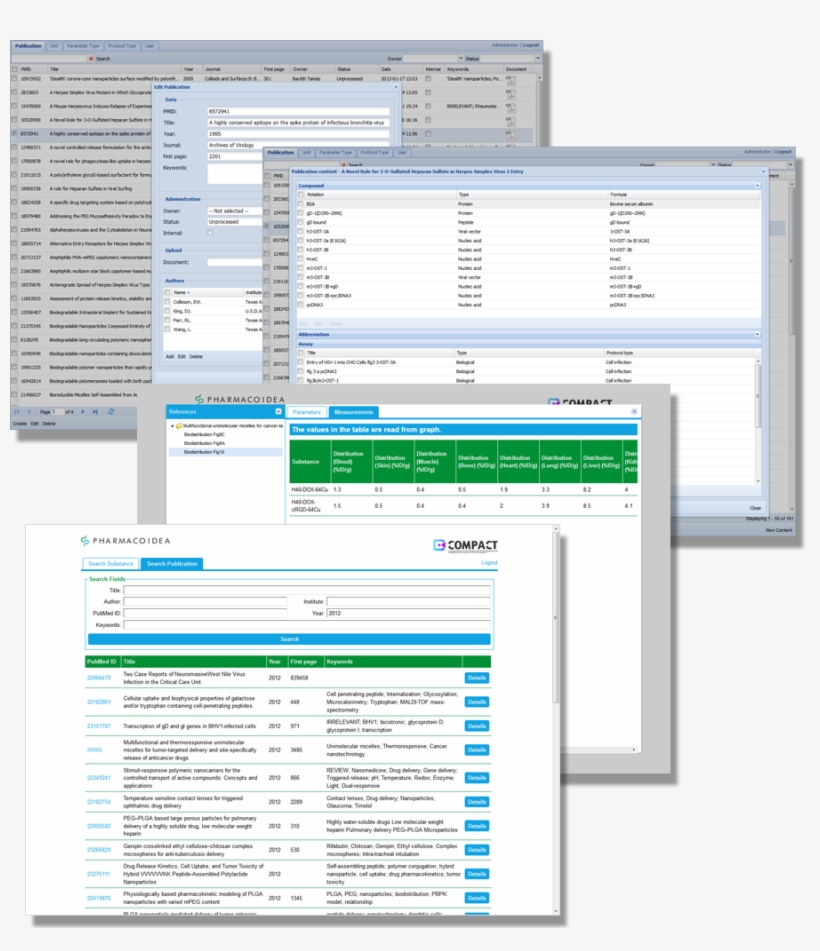The width and height of the screenshot is (820, 951).
Task: Jump to last page using pagination icon
Action: tap(95, 413)
